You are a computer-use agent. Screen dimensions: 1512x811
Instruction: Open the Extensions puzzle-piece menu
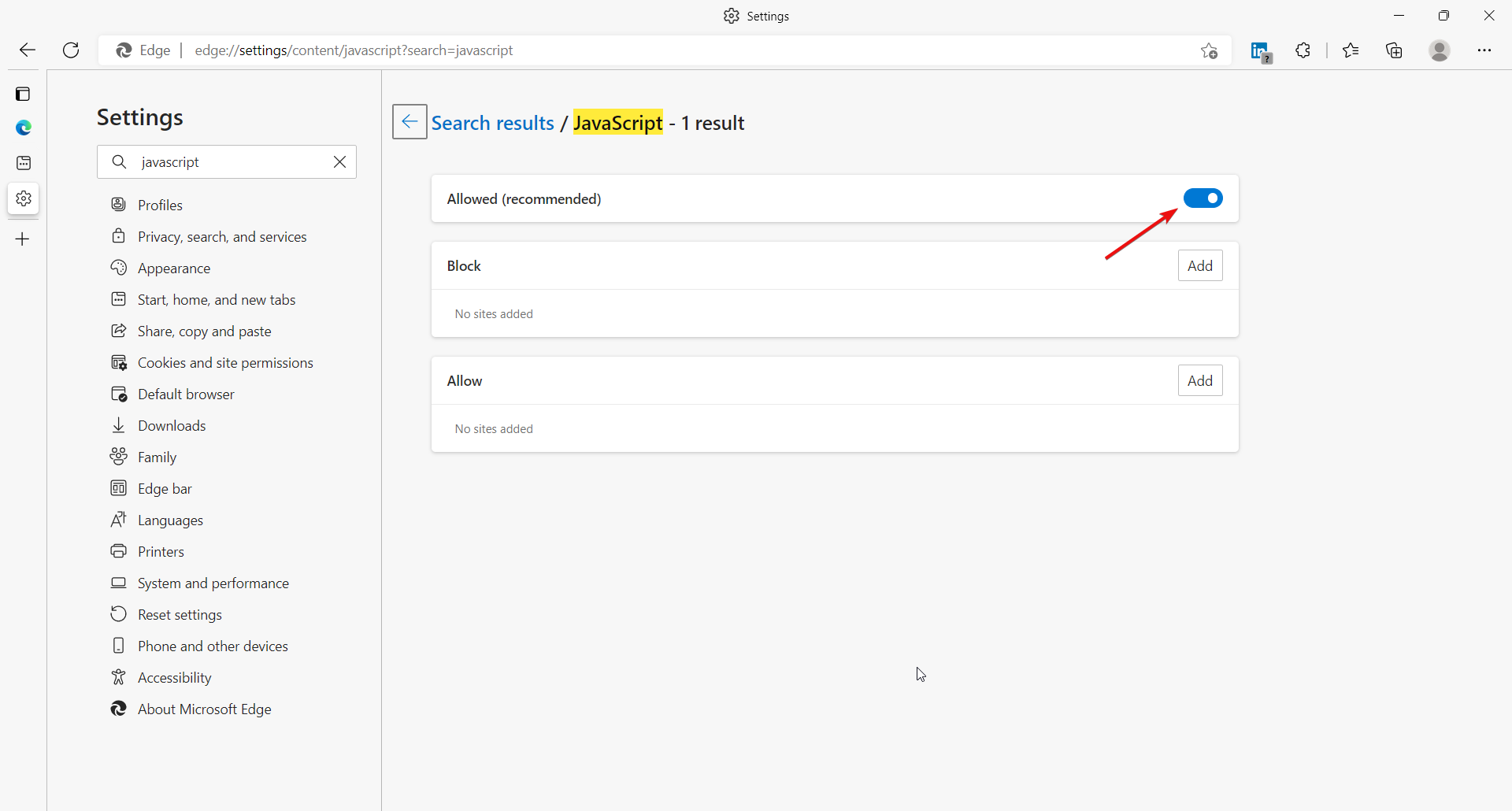[1303, 50]
